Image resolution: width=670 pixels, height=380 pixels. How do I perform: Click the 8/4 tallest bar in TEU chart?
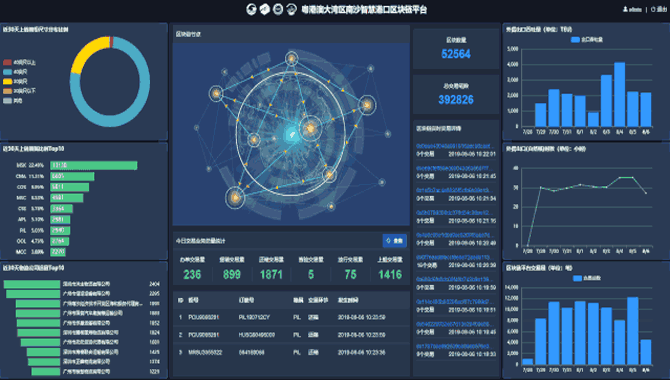click(x=620, y=94)
